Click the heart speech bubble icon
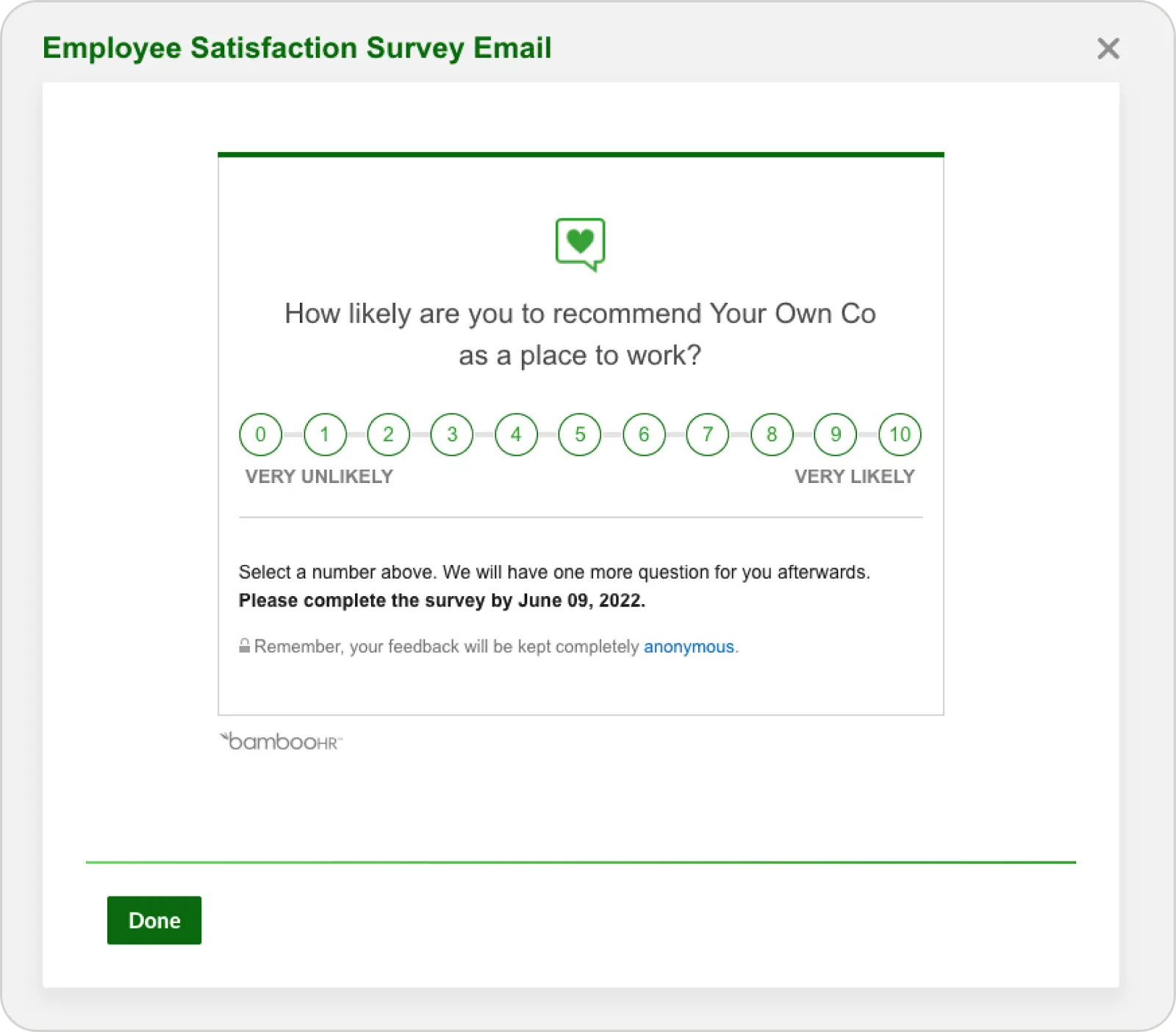This screenshot has height=1032, width=1176. coord(580,245)
